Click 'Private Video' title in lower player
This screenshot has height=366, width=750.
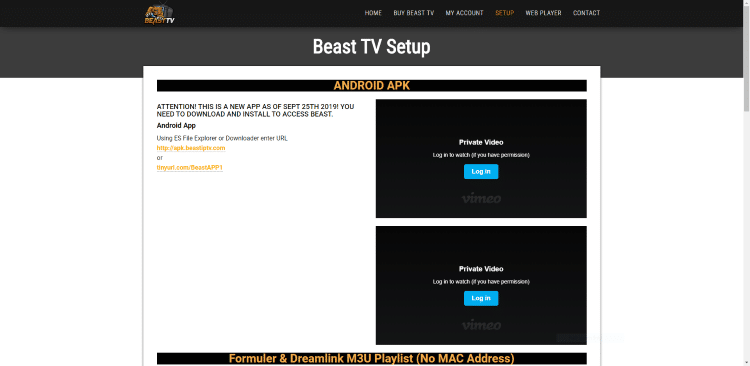(x=481, y=269)
